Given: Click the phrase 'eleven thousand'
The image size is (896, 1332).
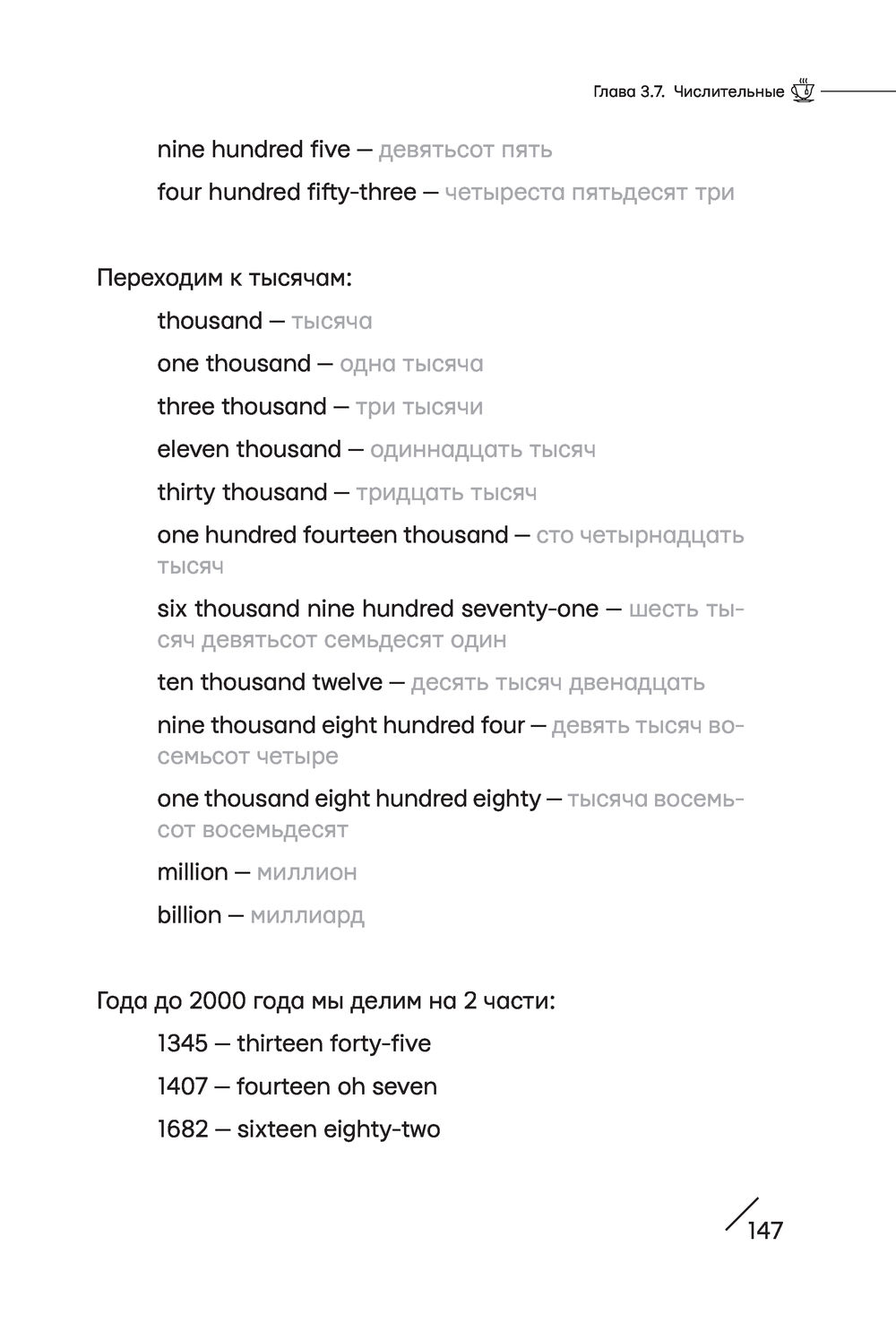Looking at the screenshot, I should (x=249, y=449).
